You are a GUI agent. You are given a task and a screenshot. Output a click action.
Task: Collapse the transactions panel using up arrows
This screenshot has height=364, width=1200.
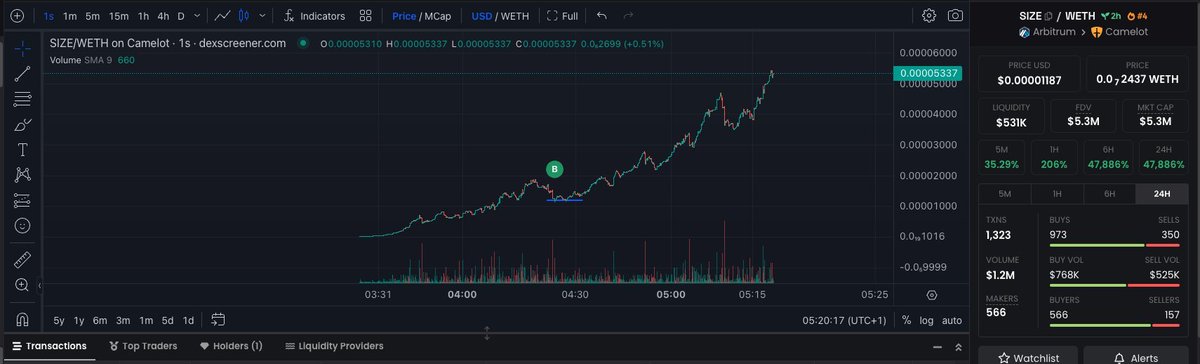click(959, 346)
